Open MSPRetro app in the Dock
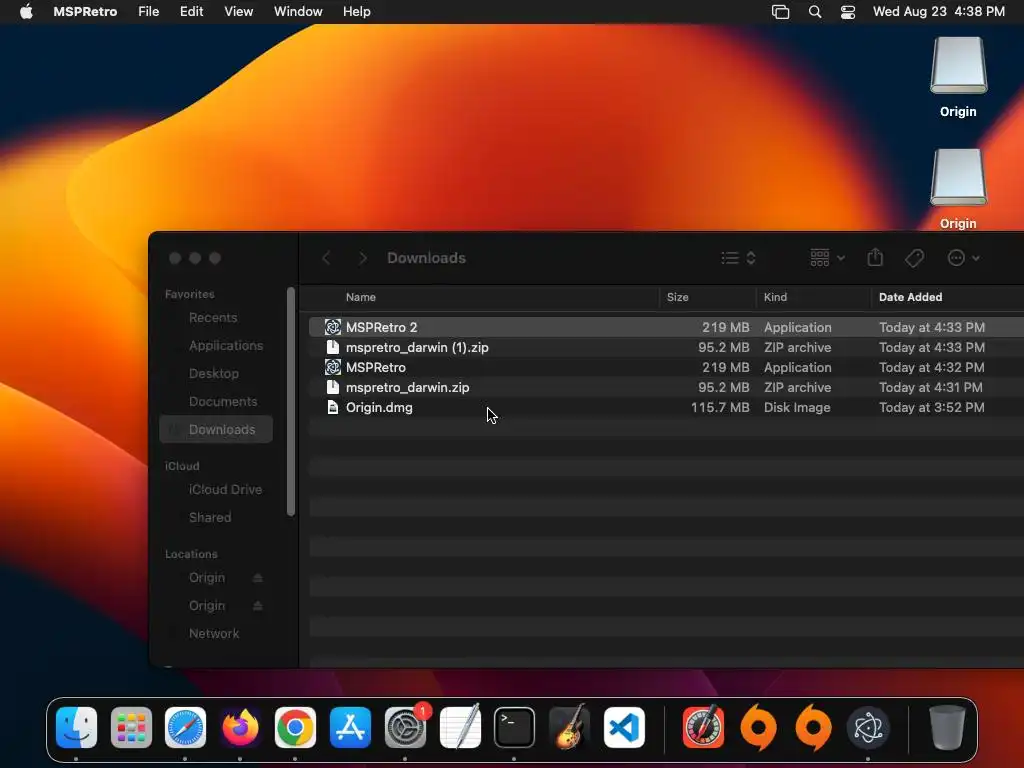The width and height of the screenshot is (1024, 768). [868, 727]
